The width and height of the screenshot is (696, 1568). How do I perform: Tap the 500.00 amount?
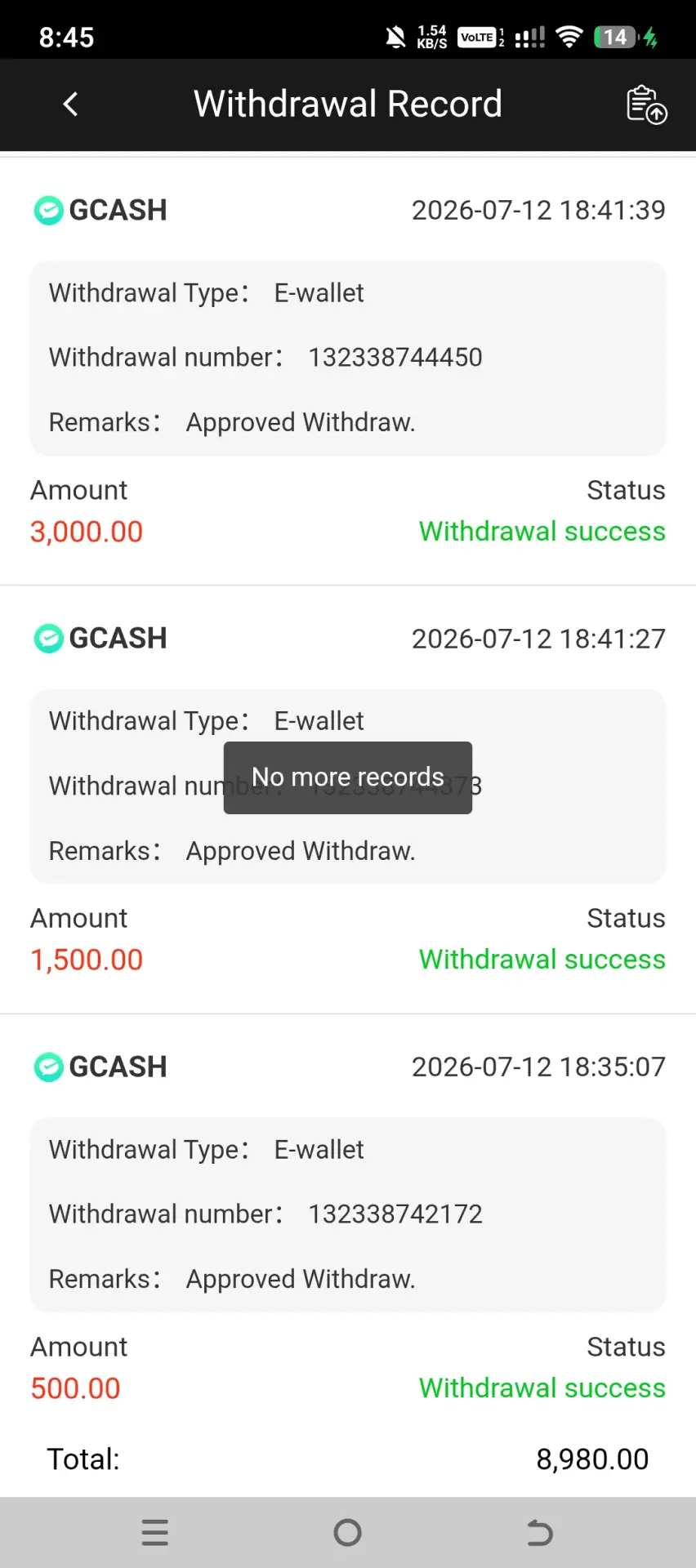coord(75,1388)
